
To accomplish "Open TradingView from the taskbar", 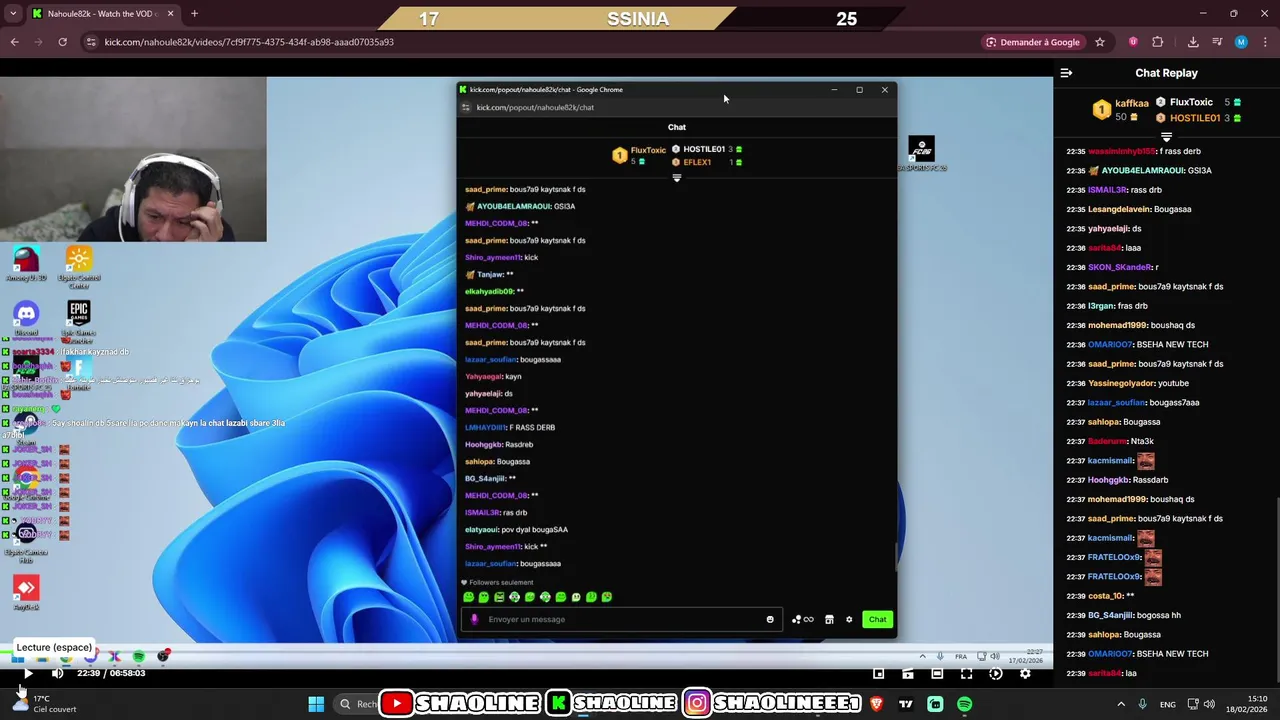I will 906,704.
